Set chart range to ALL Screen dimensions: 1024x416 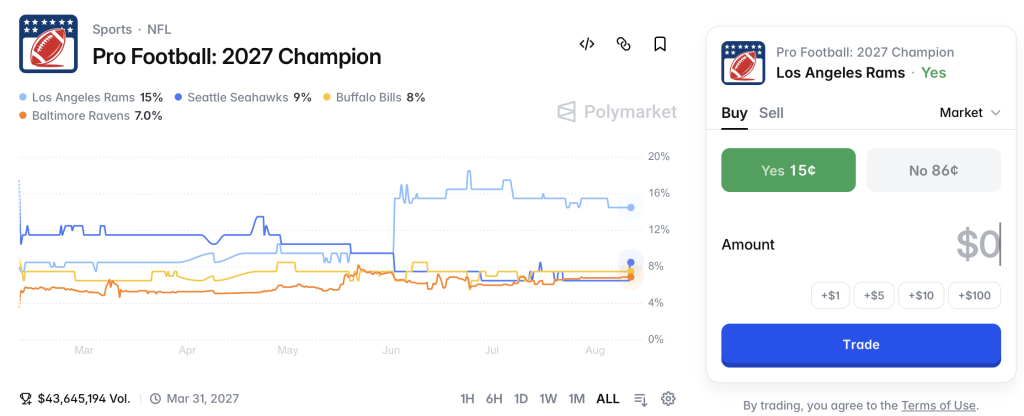click(x=607, y=398)
